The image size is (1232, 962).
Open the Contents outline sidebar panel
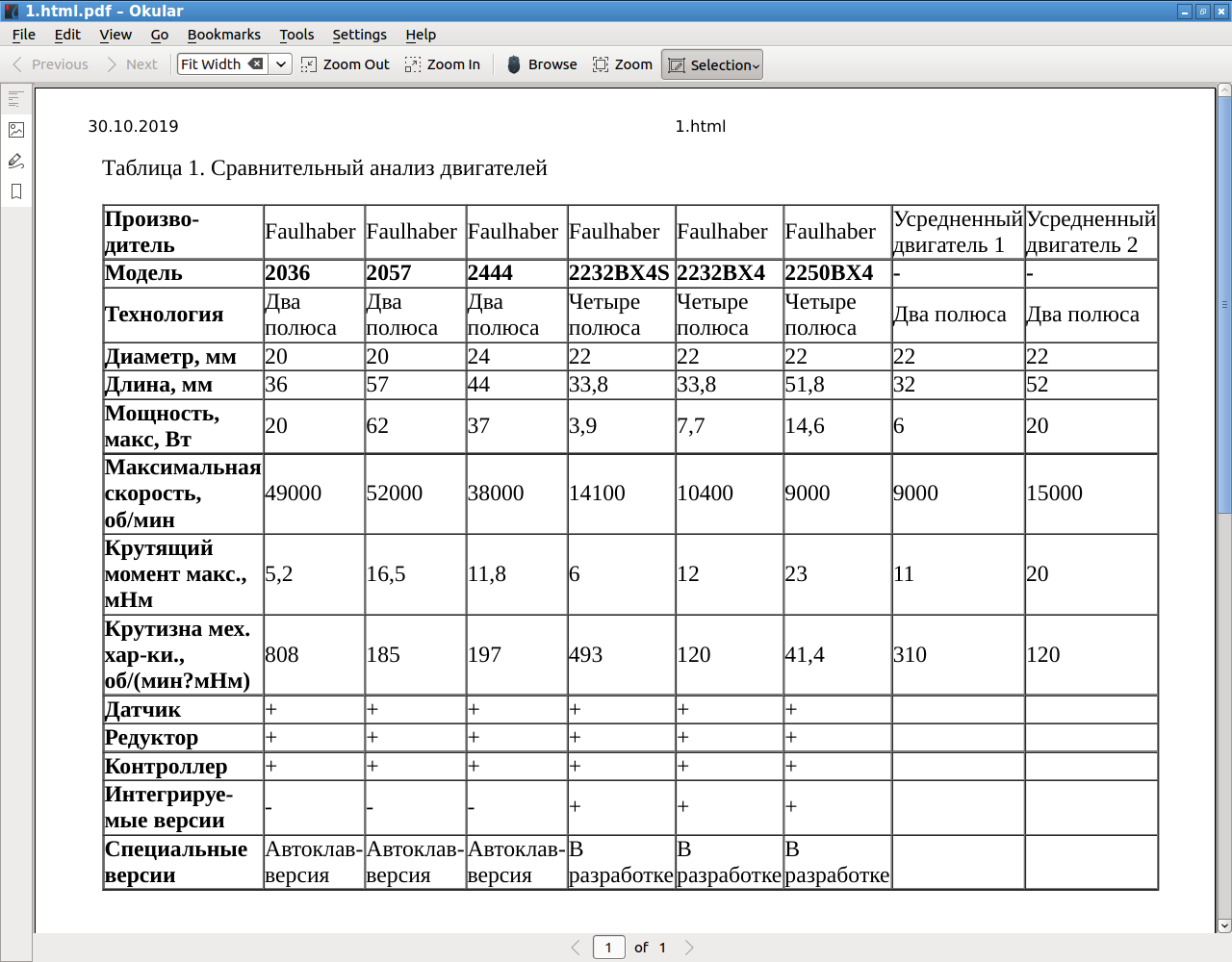15,99
